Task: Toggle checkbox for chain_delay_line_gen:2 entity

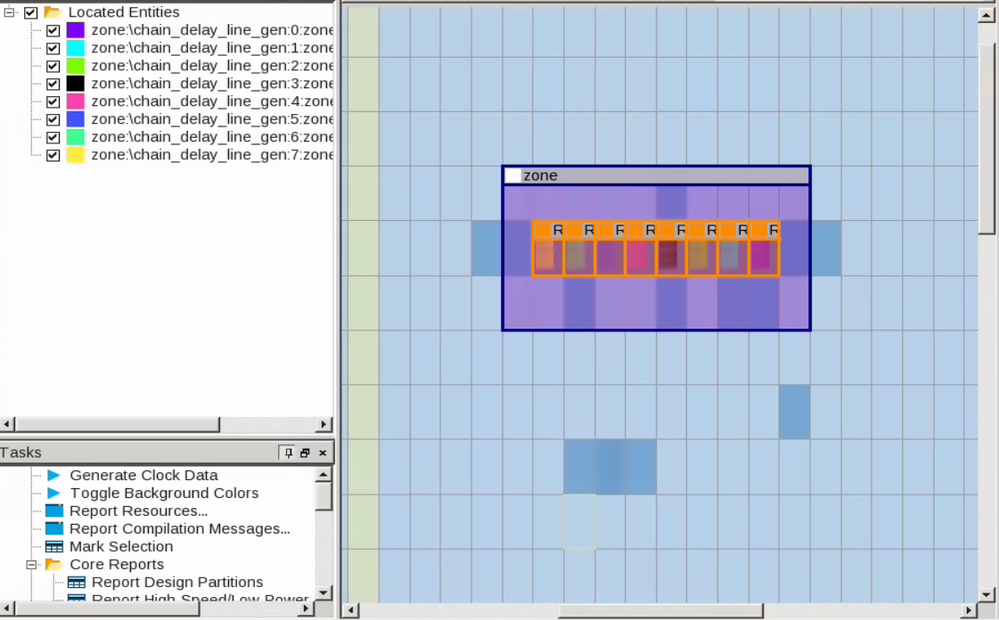Action: (x=54, y=66)
